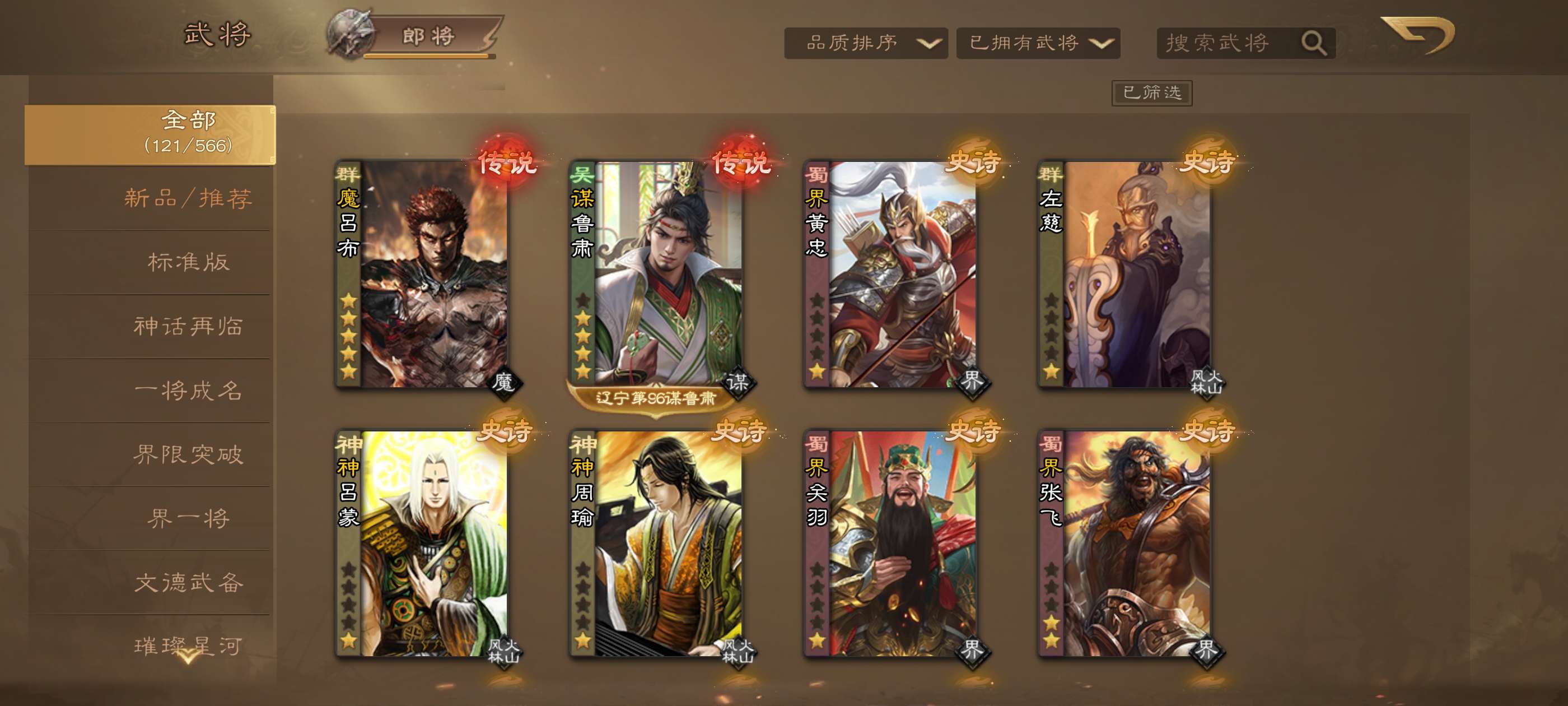Click the 传说 rarity badge above 魔吕布
This screenshot has width=1568, height=706.
point(506,161)
